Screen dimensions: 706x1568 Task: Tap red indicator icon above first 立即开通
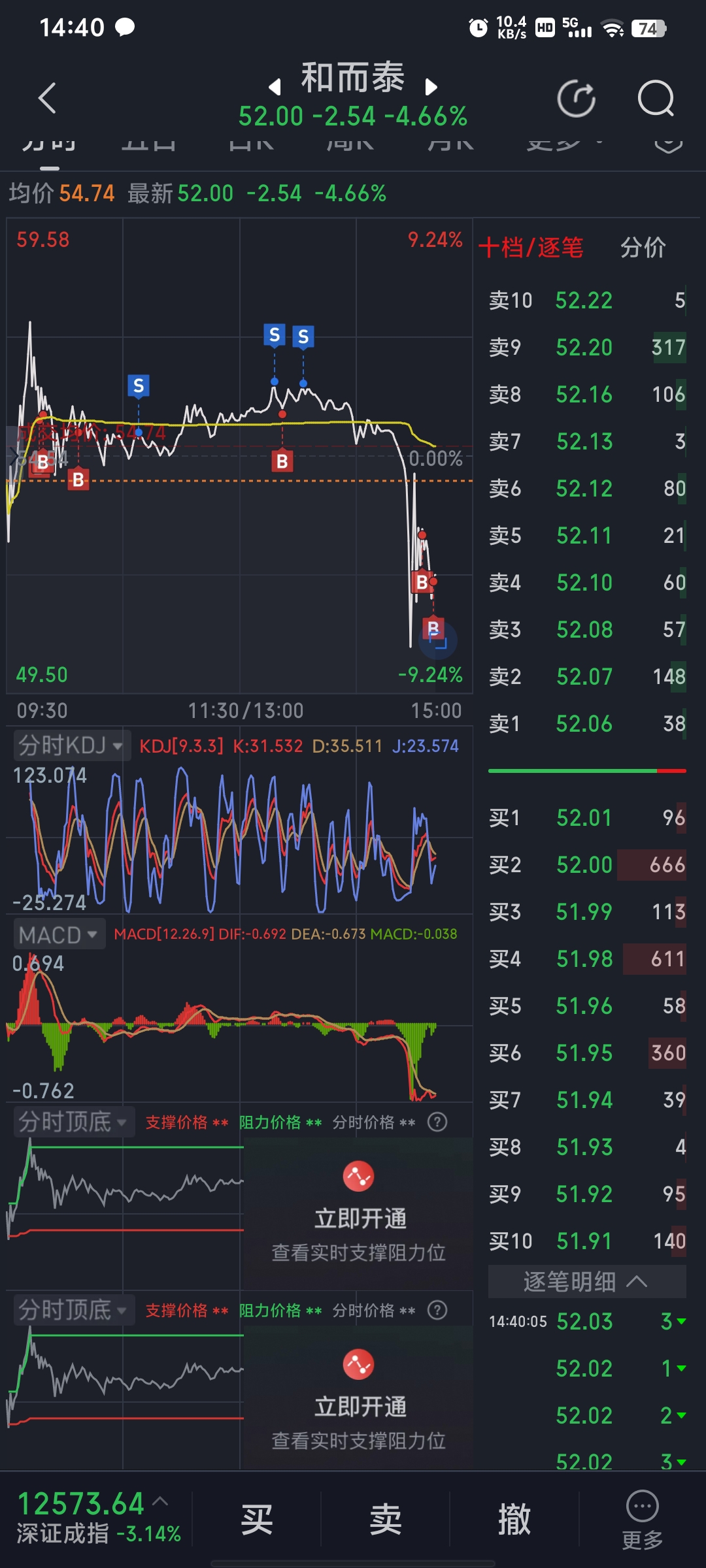(x=358, y=1176)
